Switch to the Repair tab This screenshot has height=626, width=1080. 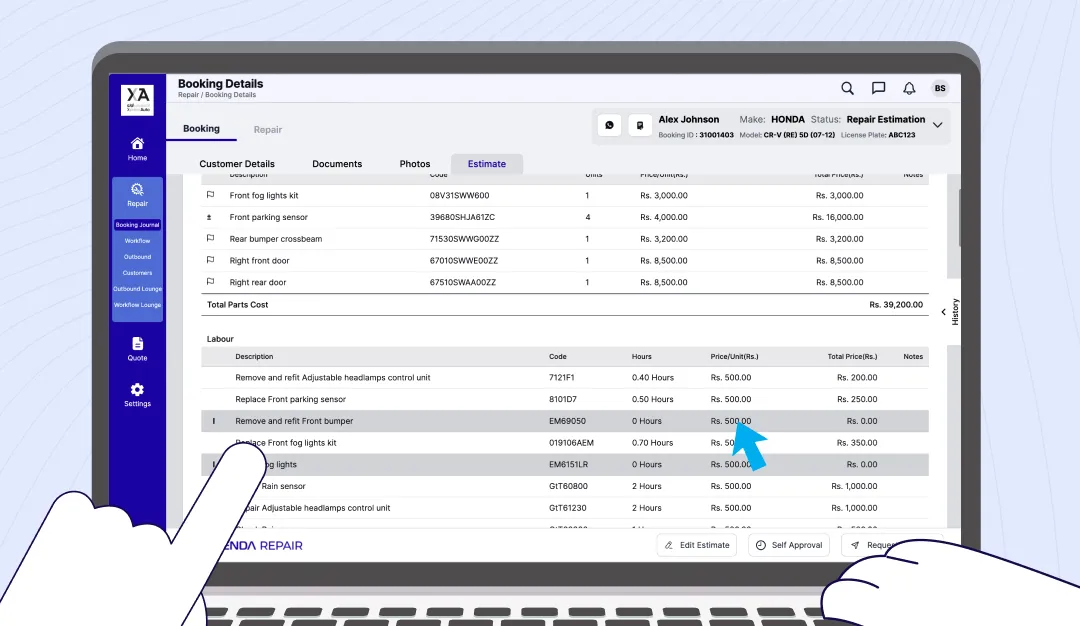(267, 129)
